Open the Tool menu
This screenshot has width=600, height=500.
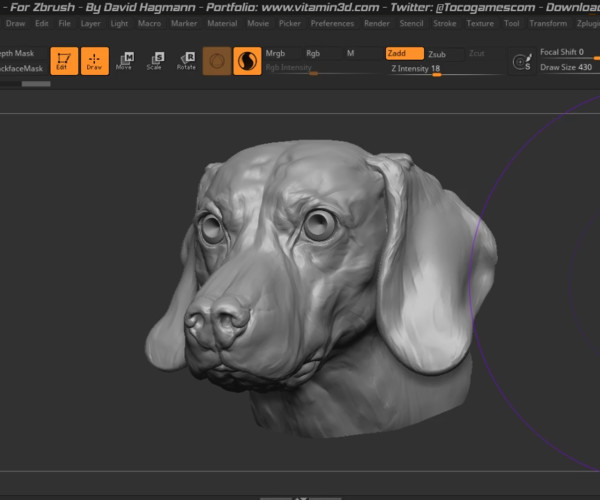point(512,23)
